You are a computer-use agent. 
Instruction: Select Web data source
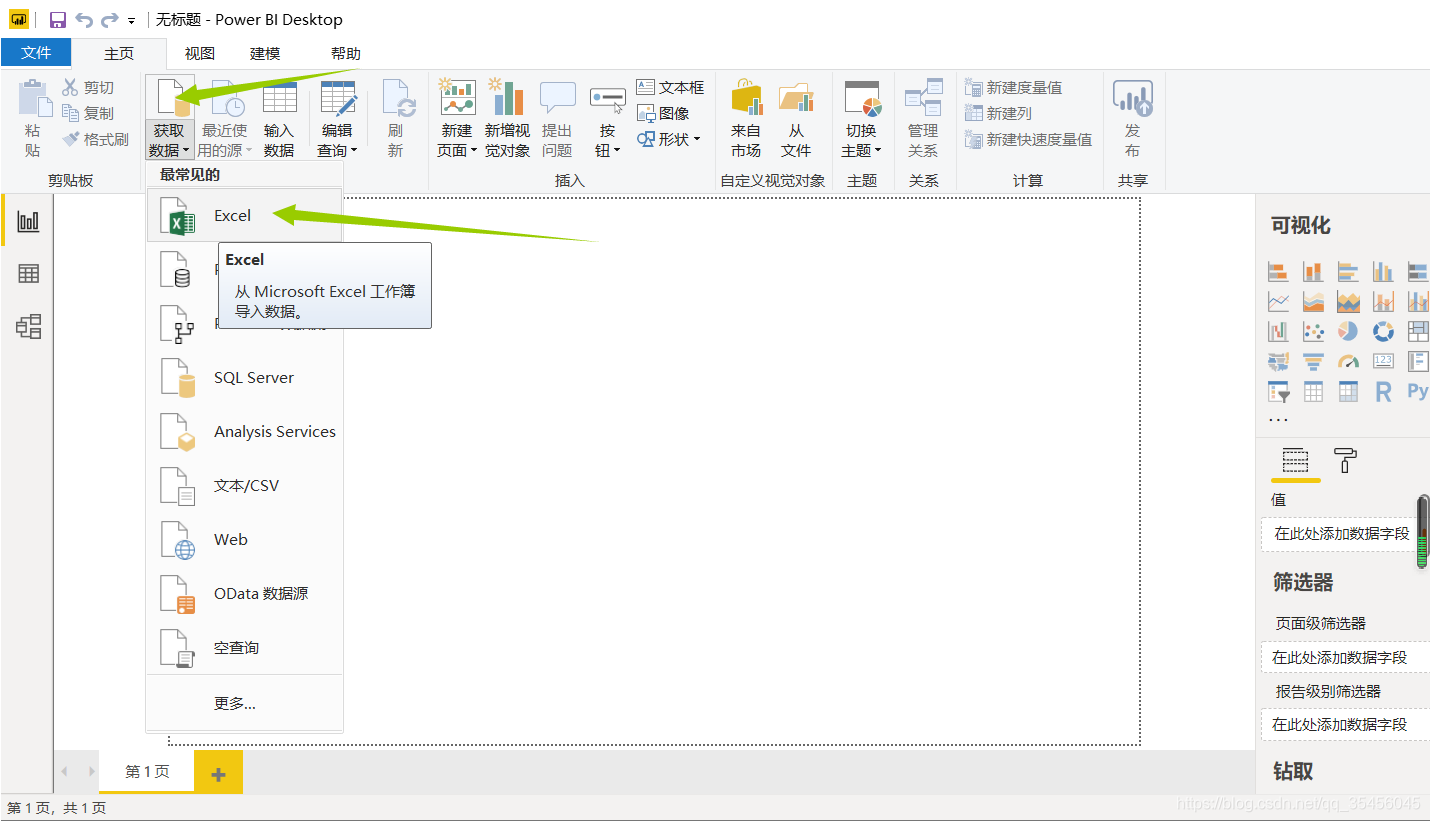pos(244,540)
